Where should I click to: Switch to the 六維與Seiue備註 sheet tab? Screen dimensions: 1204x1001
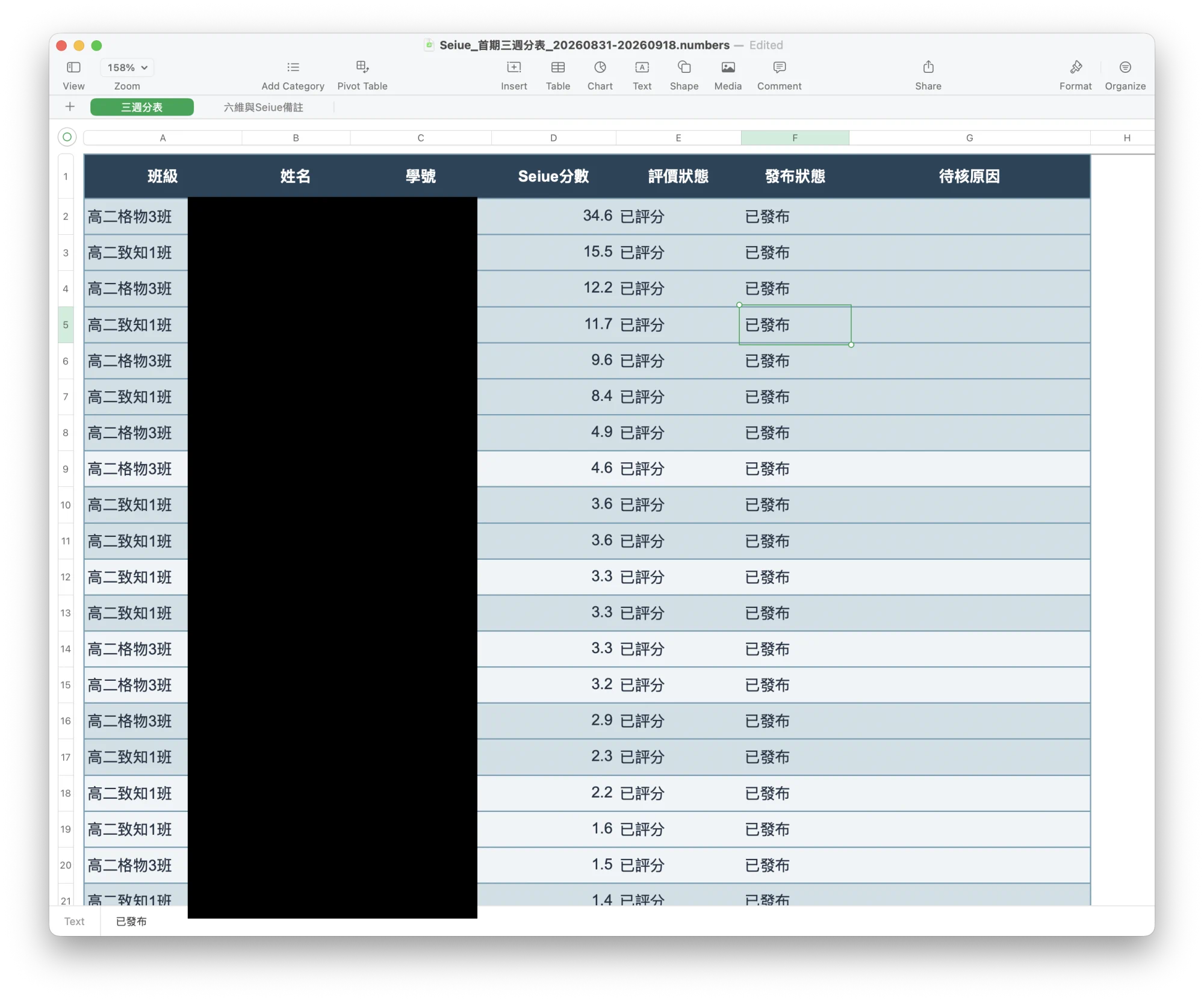264,107
